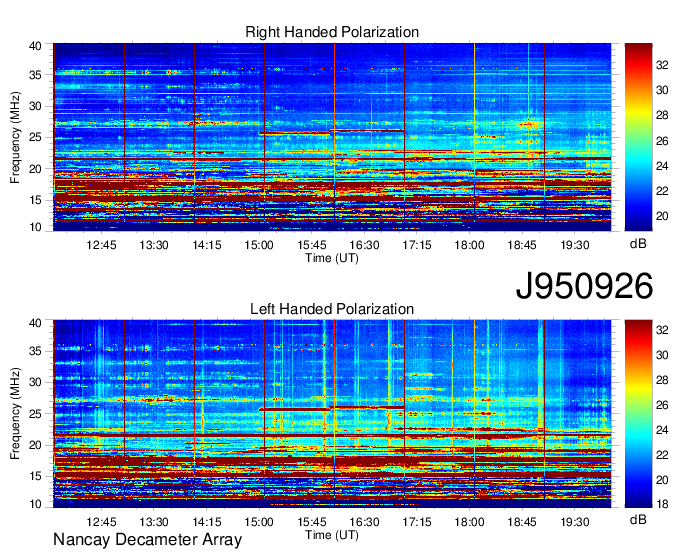This screenshot has width=680, height=552.
Task: Click the "18:00" time tick of Right Handed plot
Action: [469, 245]
